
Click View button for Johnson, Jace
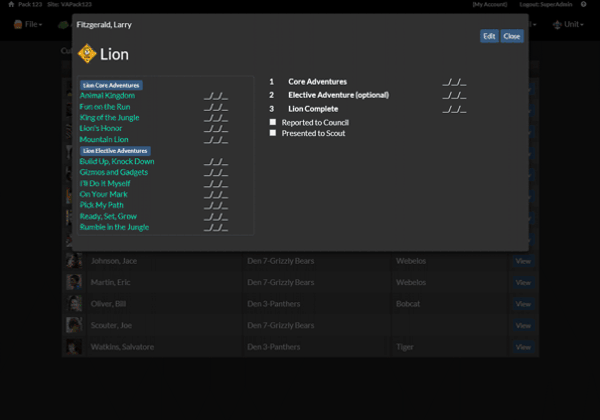click(523, 261)
